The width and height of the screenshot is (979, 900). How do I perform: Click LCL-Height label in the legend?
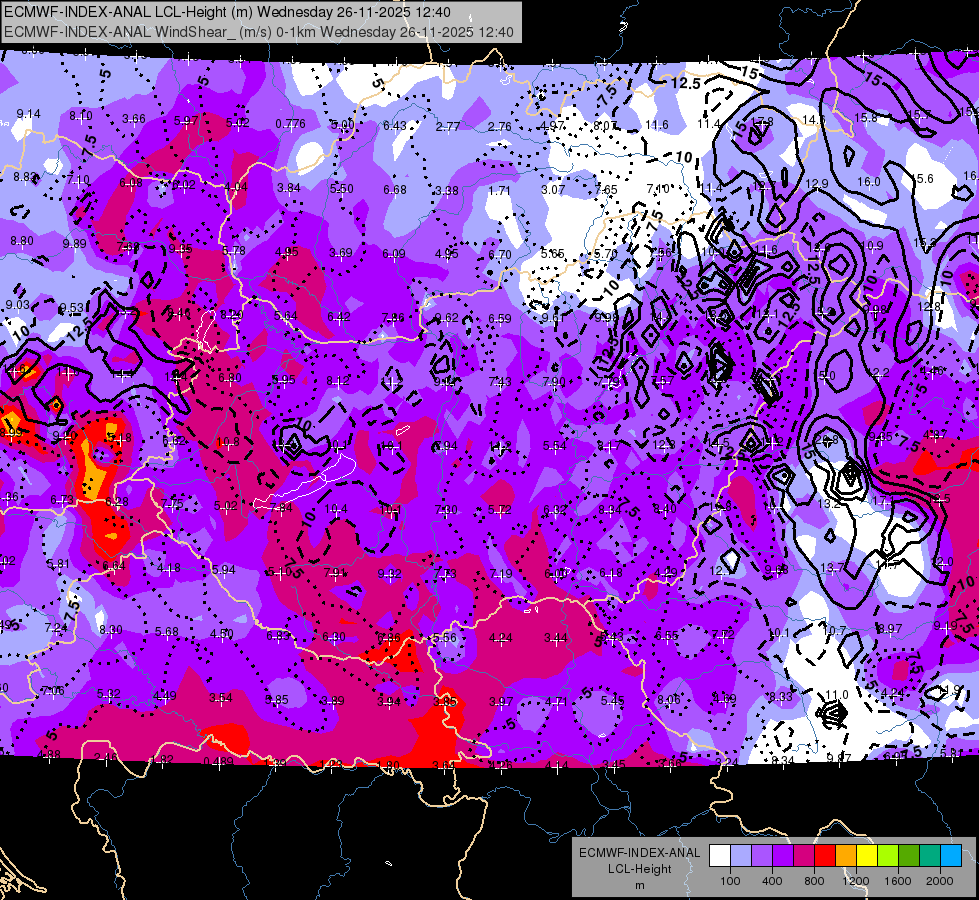[639, 869]
